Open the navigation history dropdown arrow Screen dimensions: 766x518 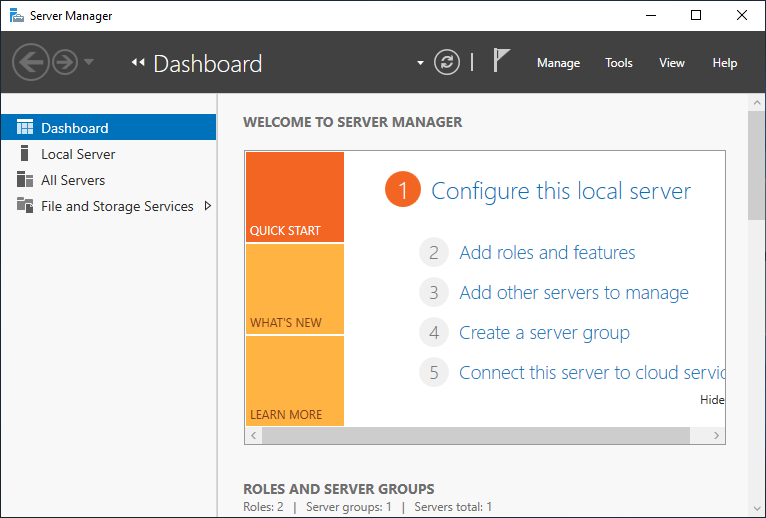pyautogui.click(x=89, y=63)
